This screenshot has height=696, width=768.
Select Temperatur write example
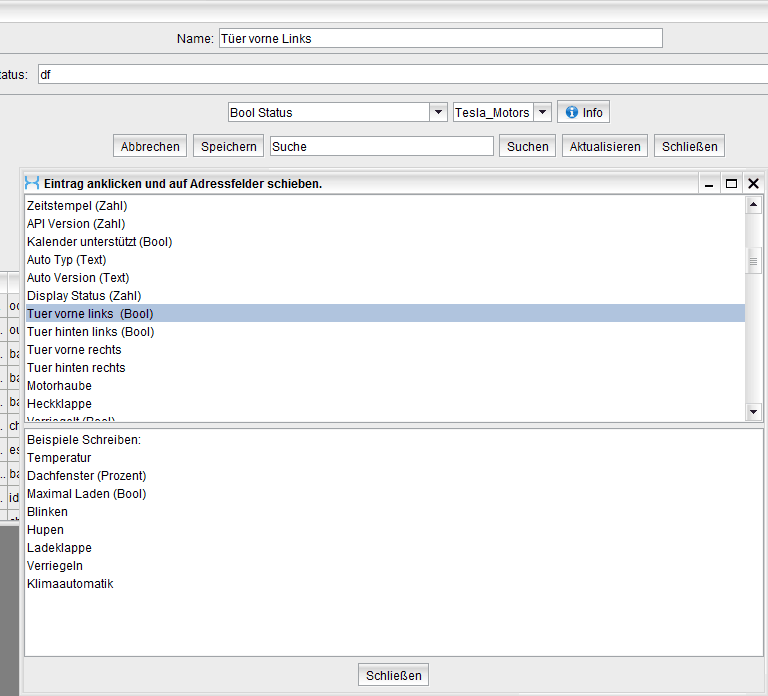pos(394,457)
